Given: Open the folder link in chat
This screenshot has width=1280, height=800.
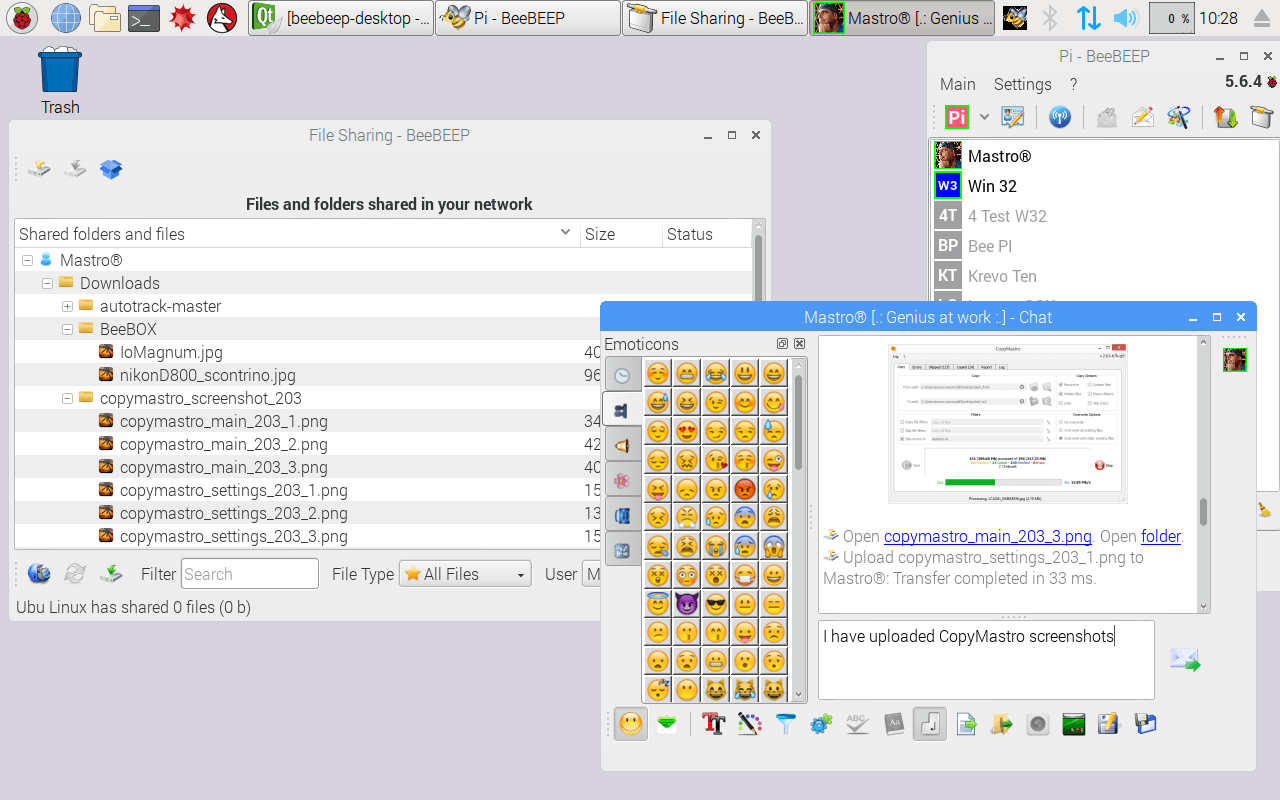Looking at the screenshot, I should tap(1160, 536).
